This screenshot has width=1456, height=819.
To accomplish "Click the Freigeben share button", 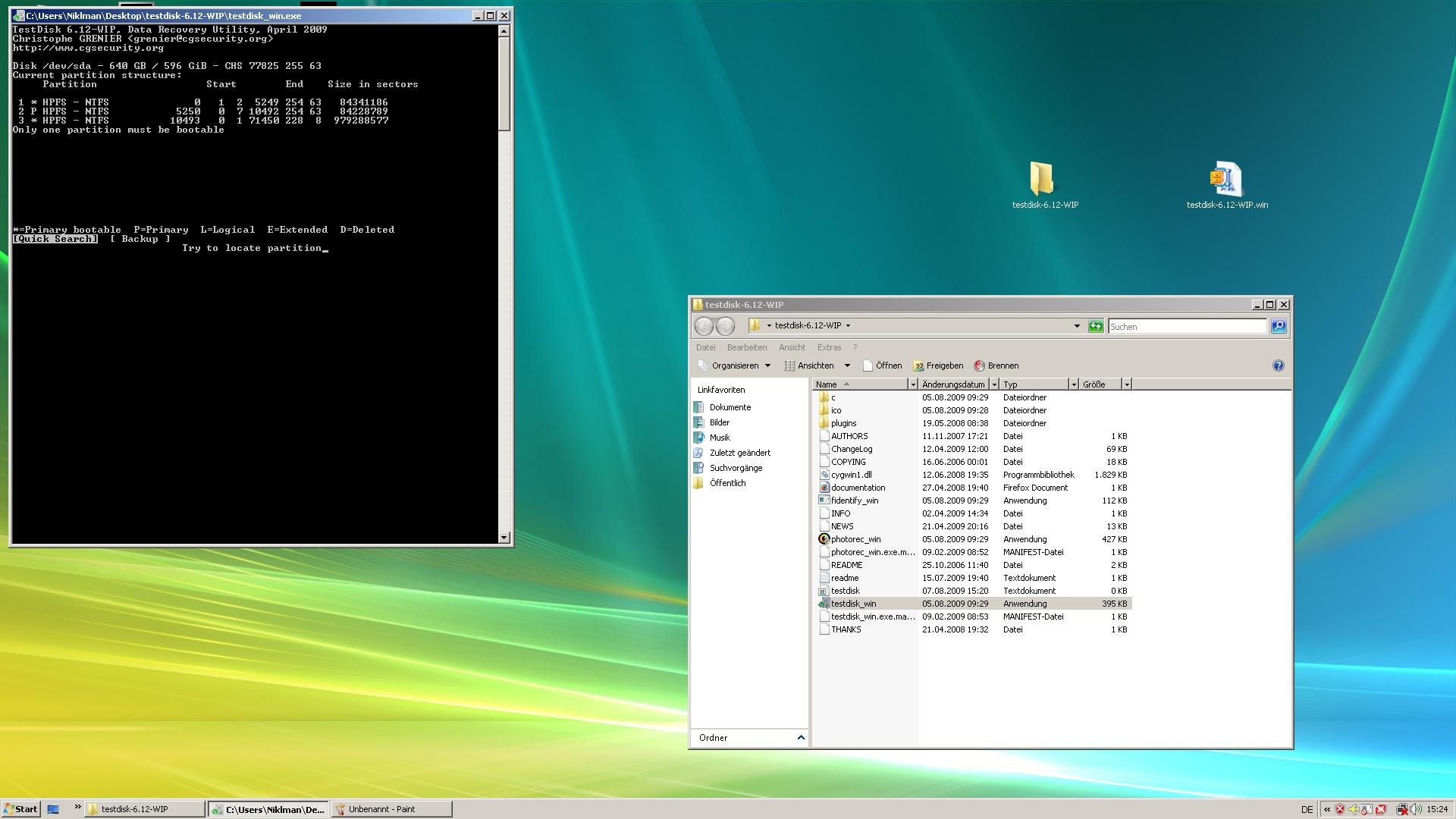I will (938, 366).
